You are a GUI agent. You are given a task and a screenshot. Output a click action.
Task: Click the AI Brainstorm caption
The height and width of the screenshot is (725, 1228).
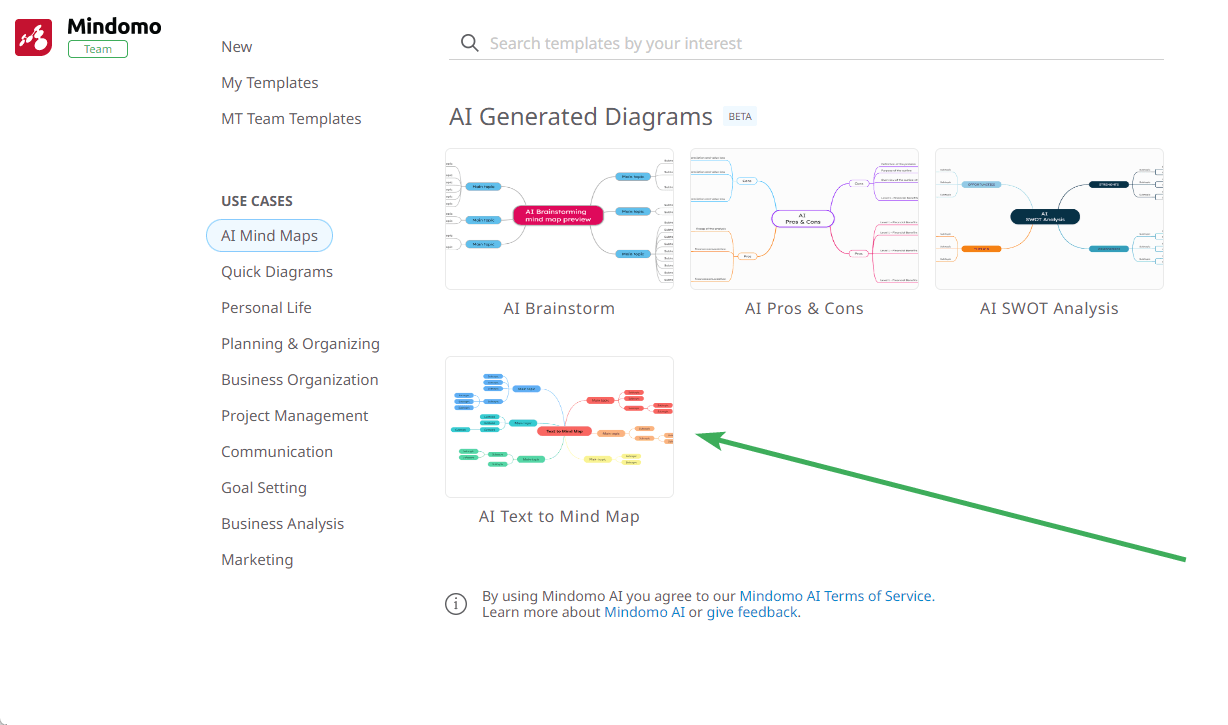pyautogui.click(x=559, y=309)
